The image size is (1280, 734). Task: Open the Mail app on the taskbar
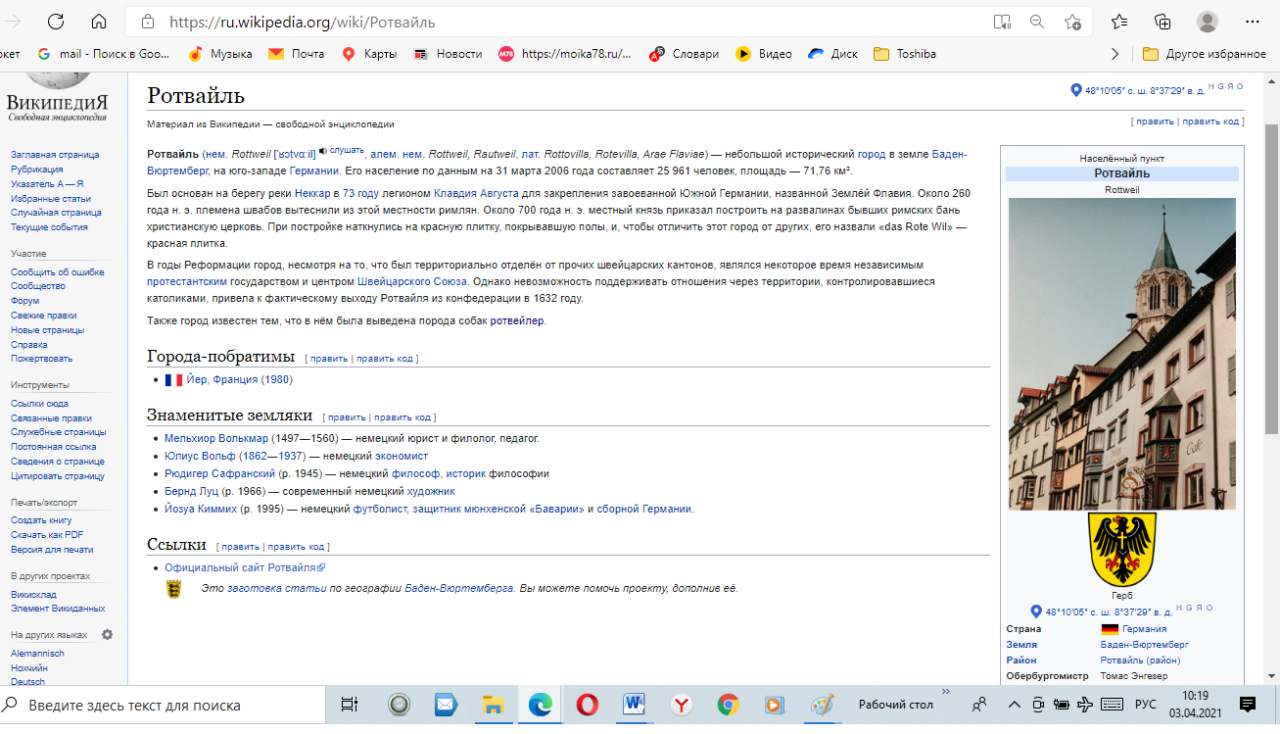(x=446, y=705)
